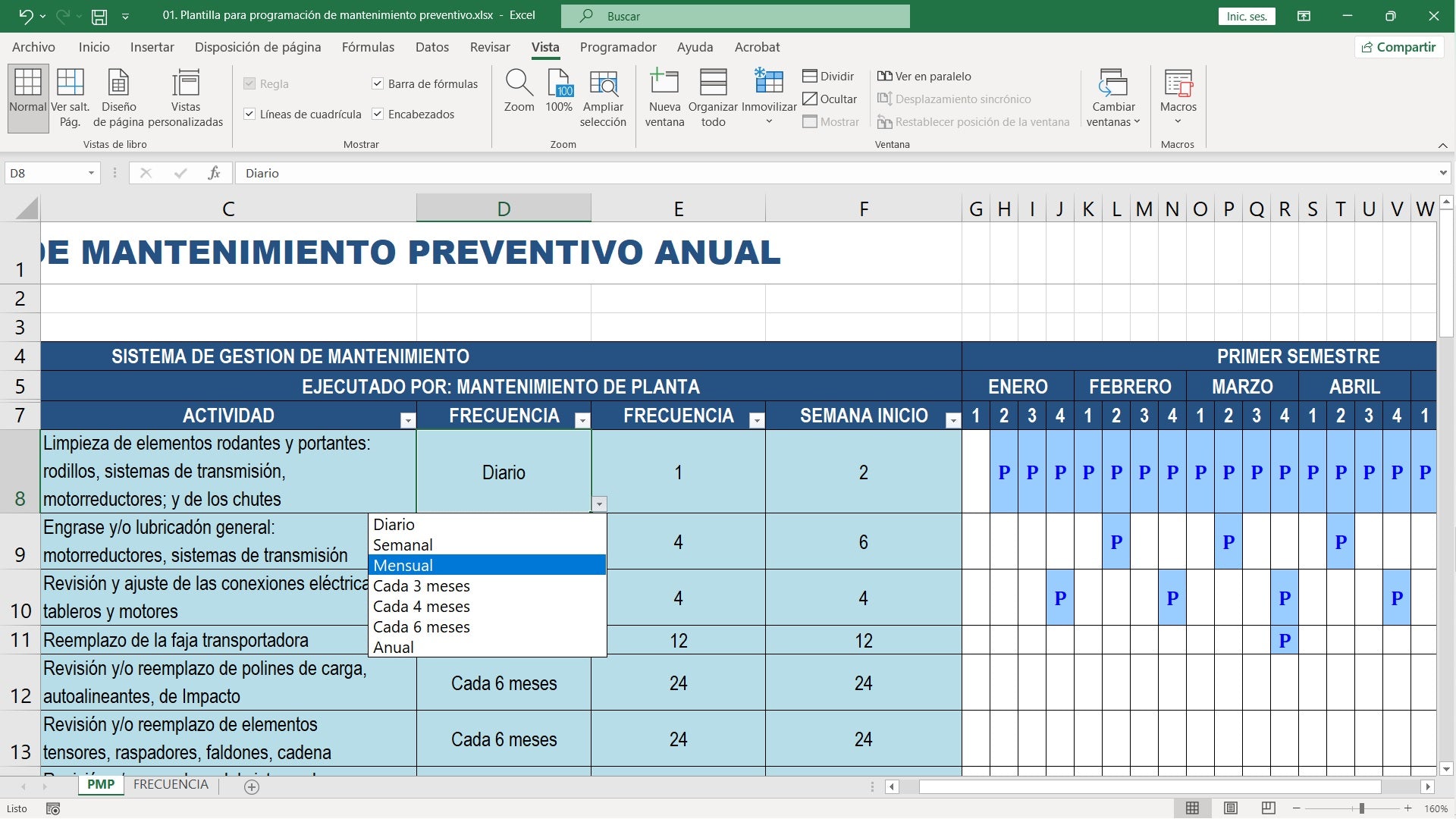Screen dimensions: 1456x819
Task: Click Page Break Preview icon in status bar
Action: pyautogui.click(x=1268, y=808)
